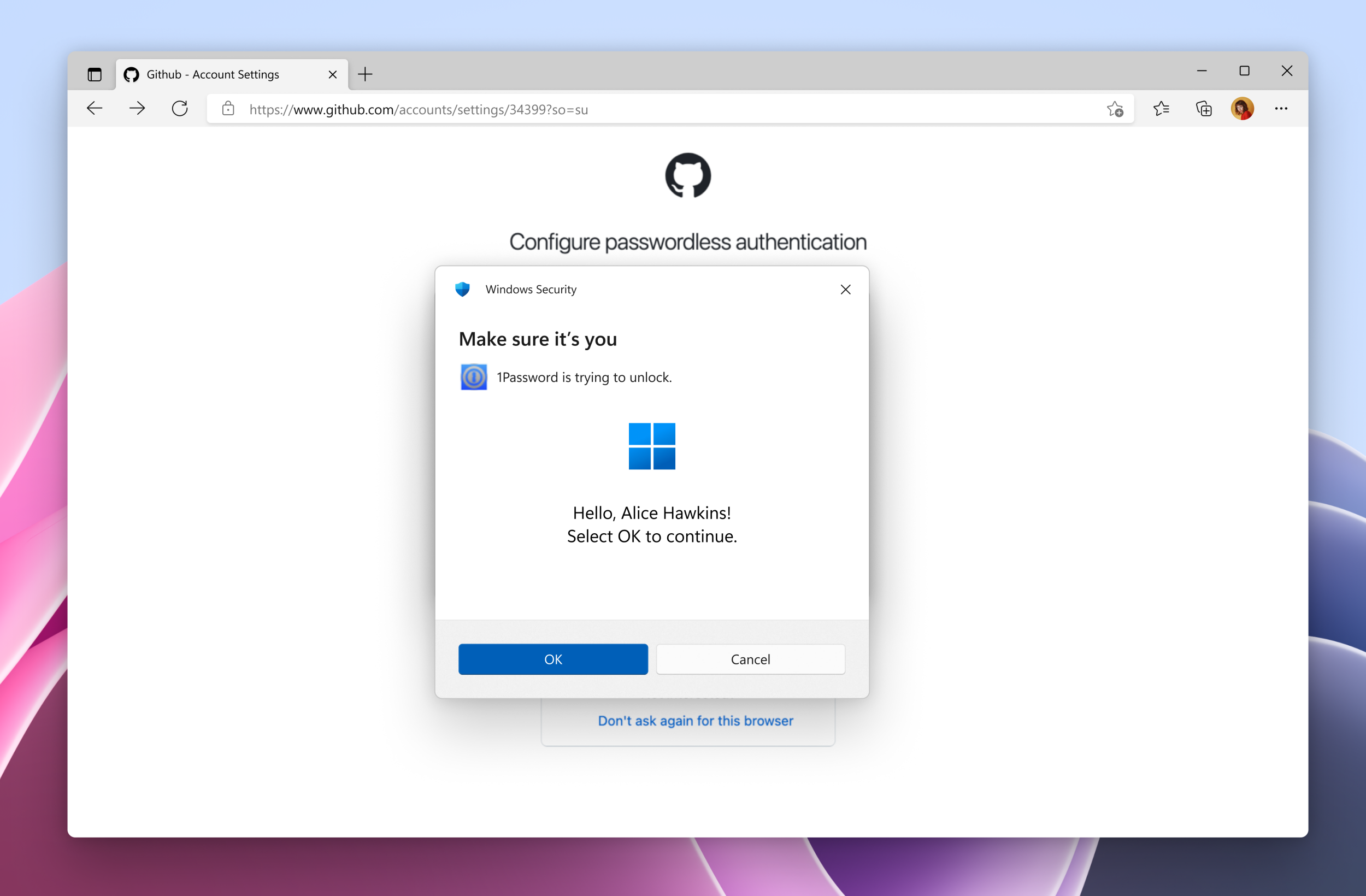
Task: Refresh the GitHub page
Action: click(x=180, y=109)
